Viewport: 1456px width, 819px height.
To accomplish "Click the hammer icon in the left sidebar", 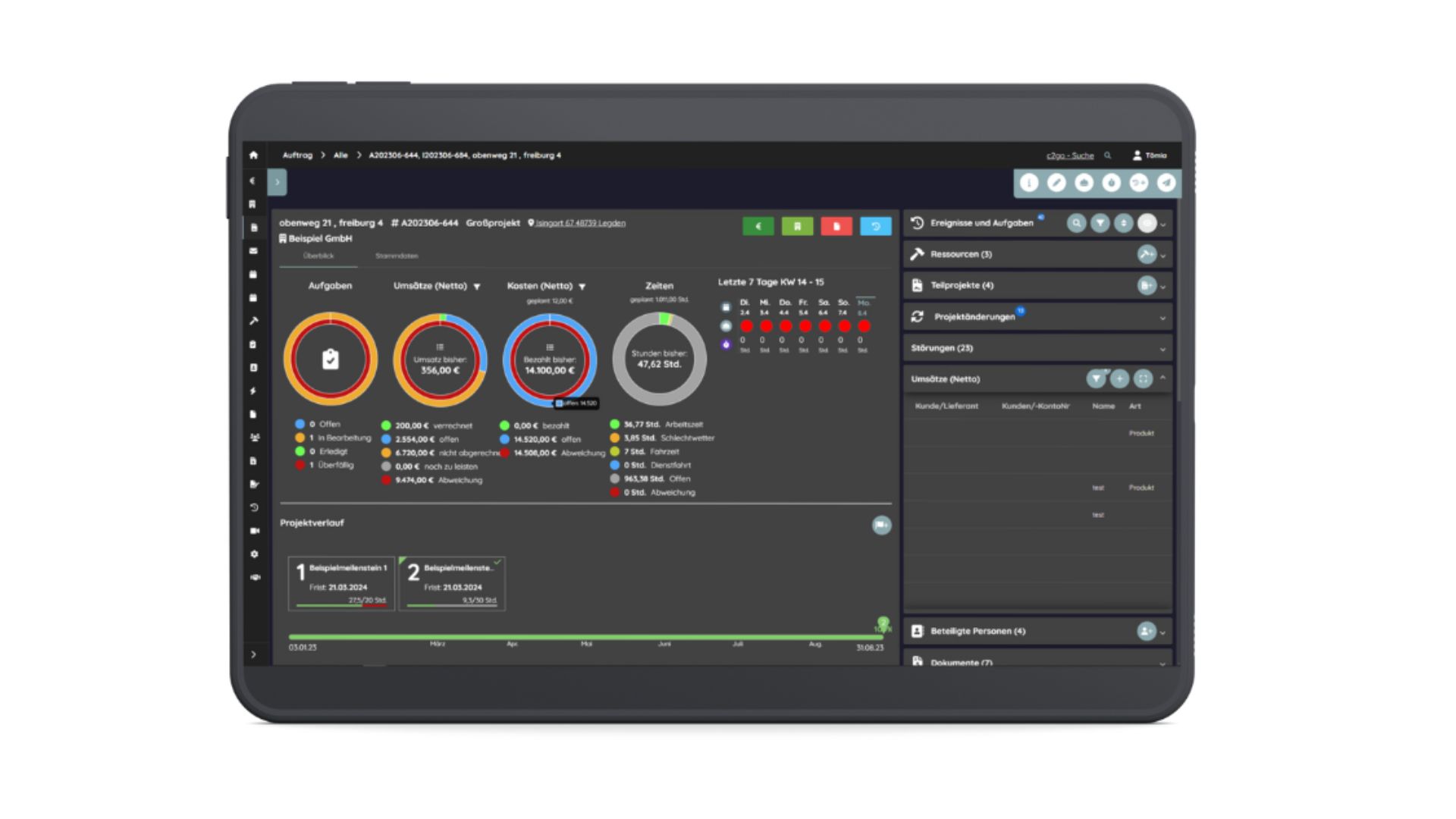I will (253, 321).
